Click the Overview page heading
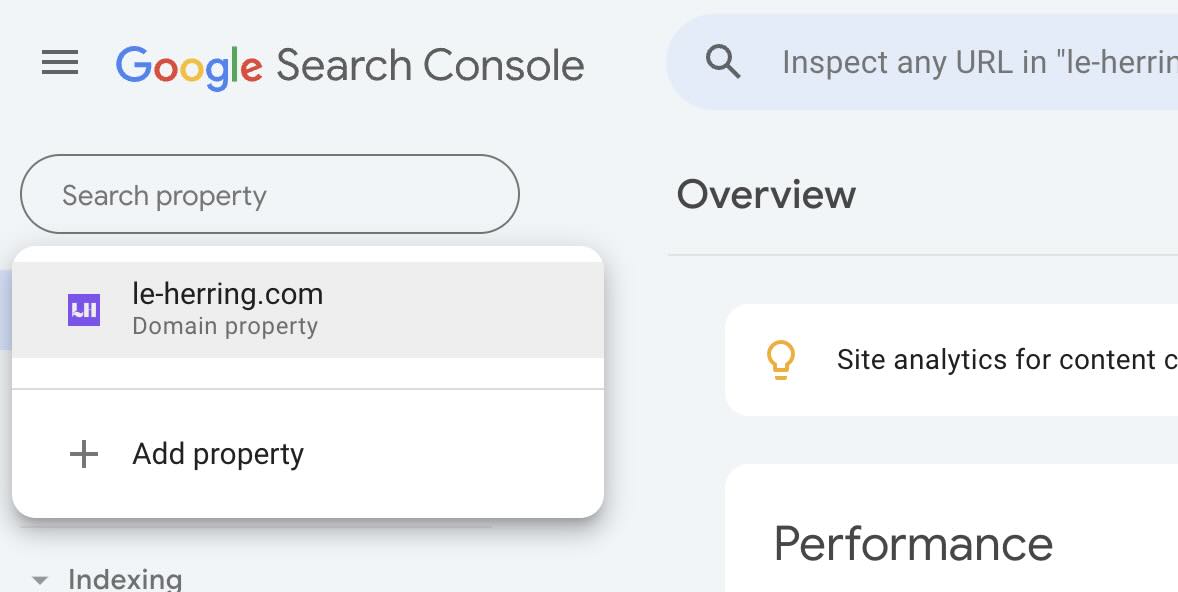Screen dimensions: 1178x592 [766, 195]
